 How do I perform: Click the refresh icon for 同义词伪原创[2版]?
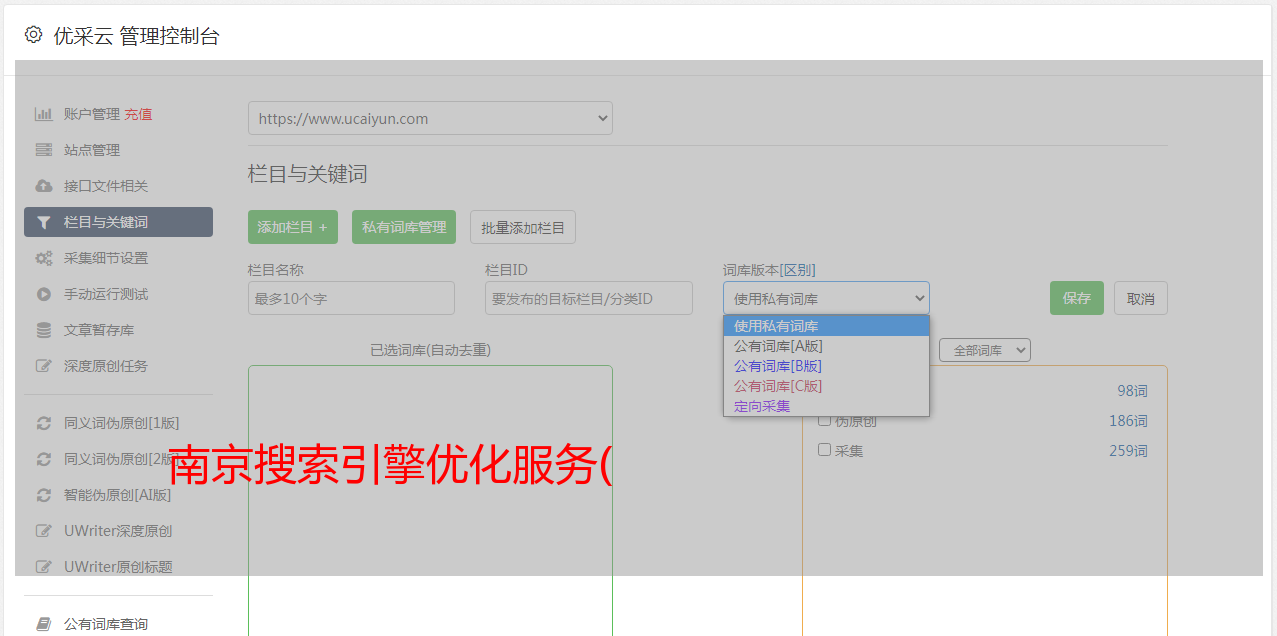(x=43, y=459)
